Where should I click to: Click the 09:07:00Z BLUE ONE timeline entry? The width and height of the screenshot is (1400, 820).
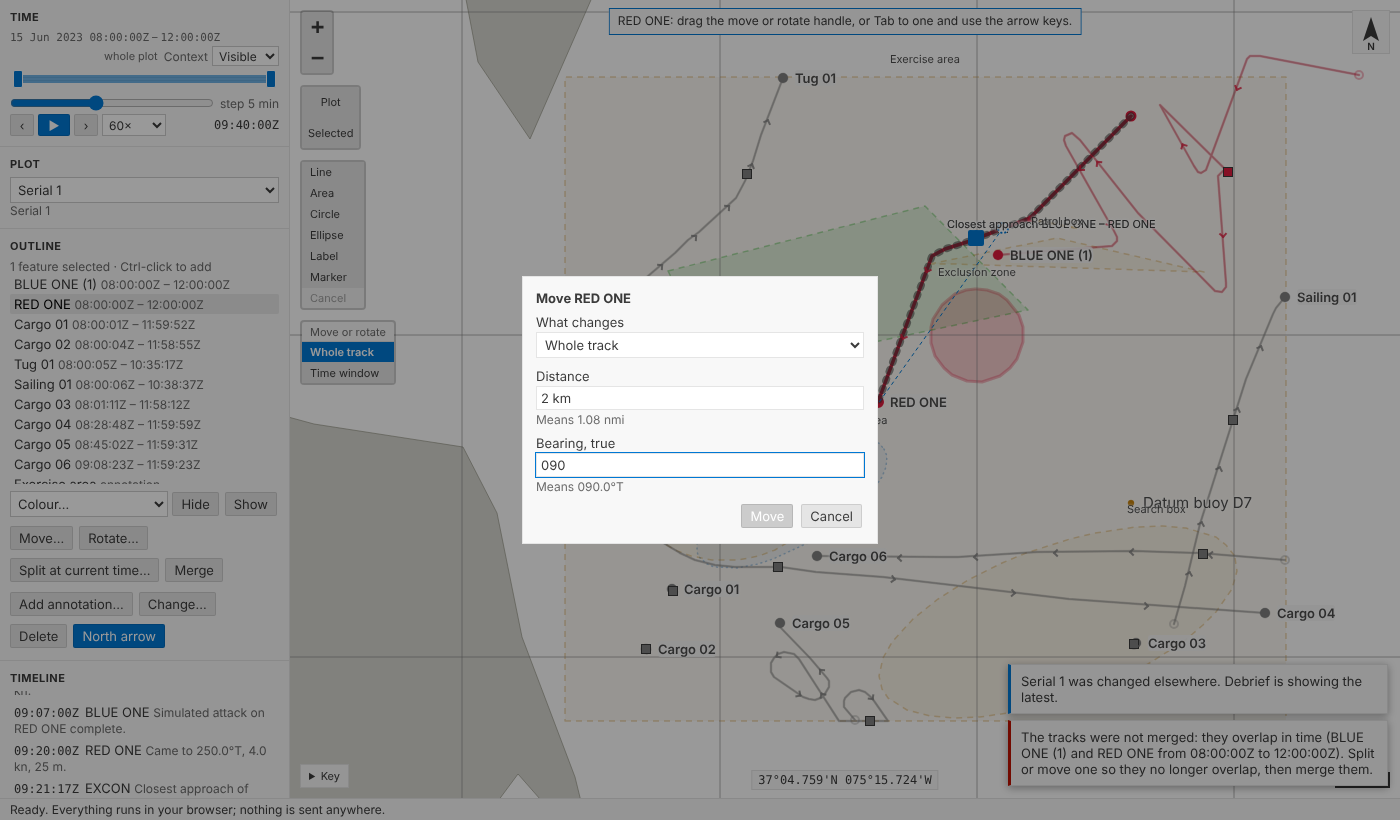click(x=144, y=721)
